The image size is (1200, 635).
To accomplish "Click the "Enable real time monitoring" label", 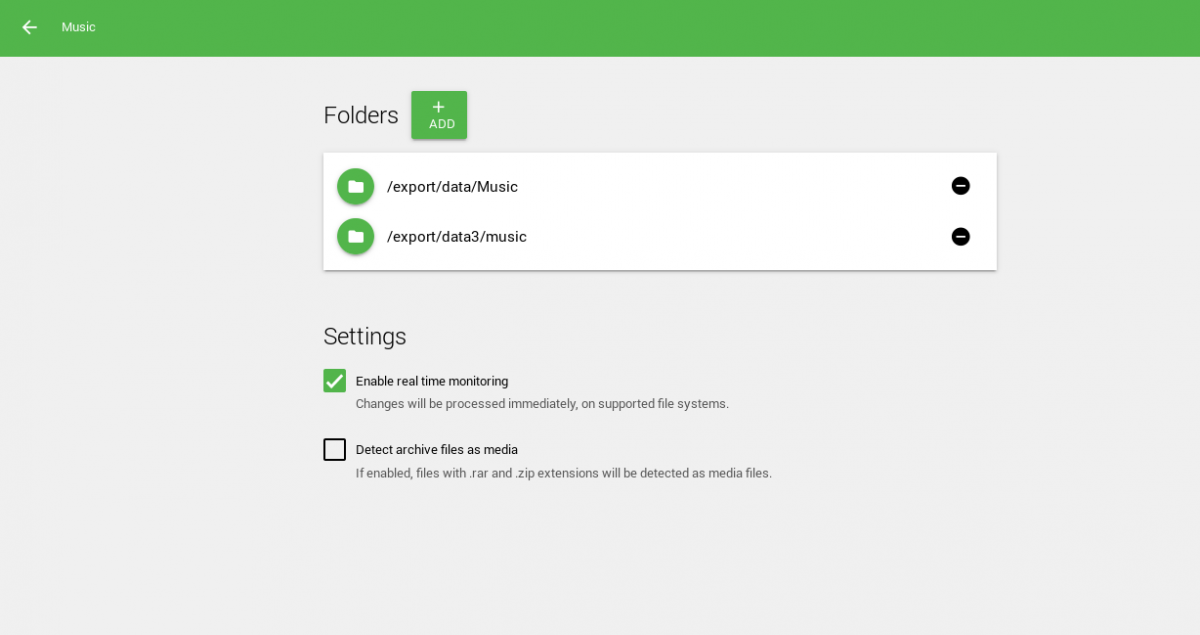I will (x=432, y=381).
